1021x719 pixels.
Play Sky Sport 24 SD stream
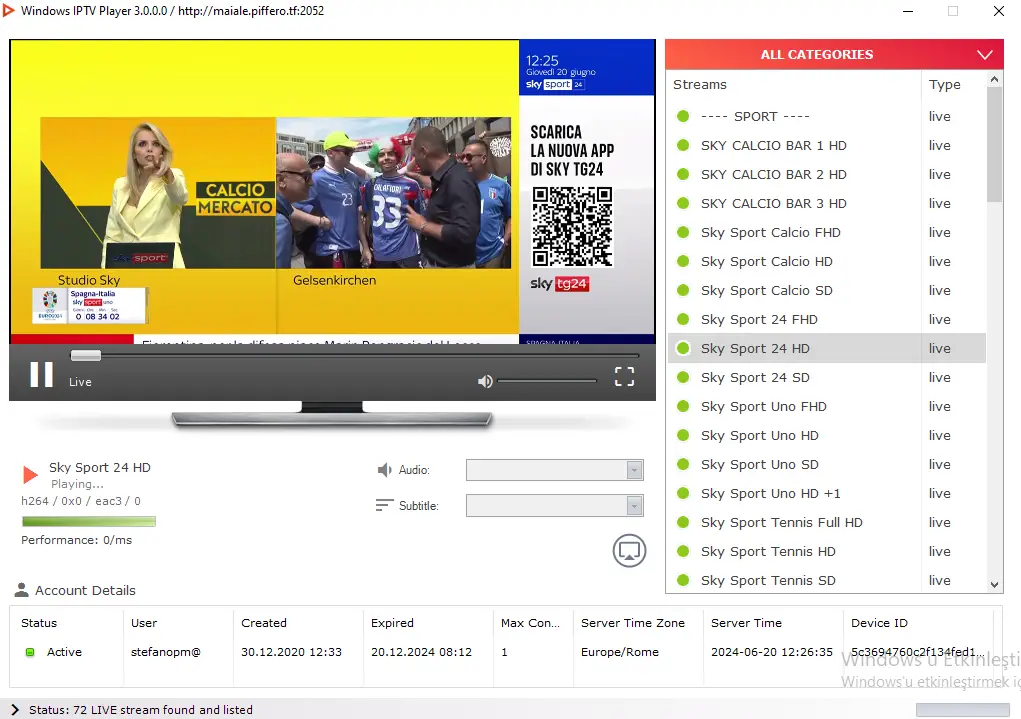pyautogui.click(x=826, y=377)
